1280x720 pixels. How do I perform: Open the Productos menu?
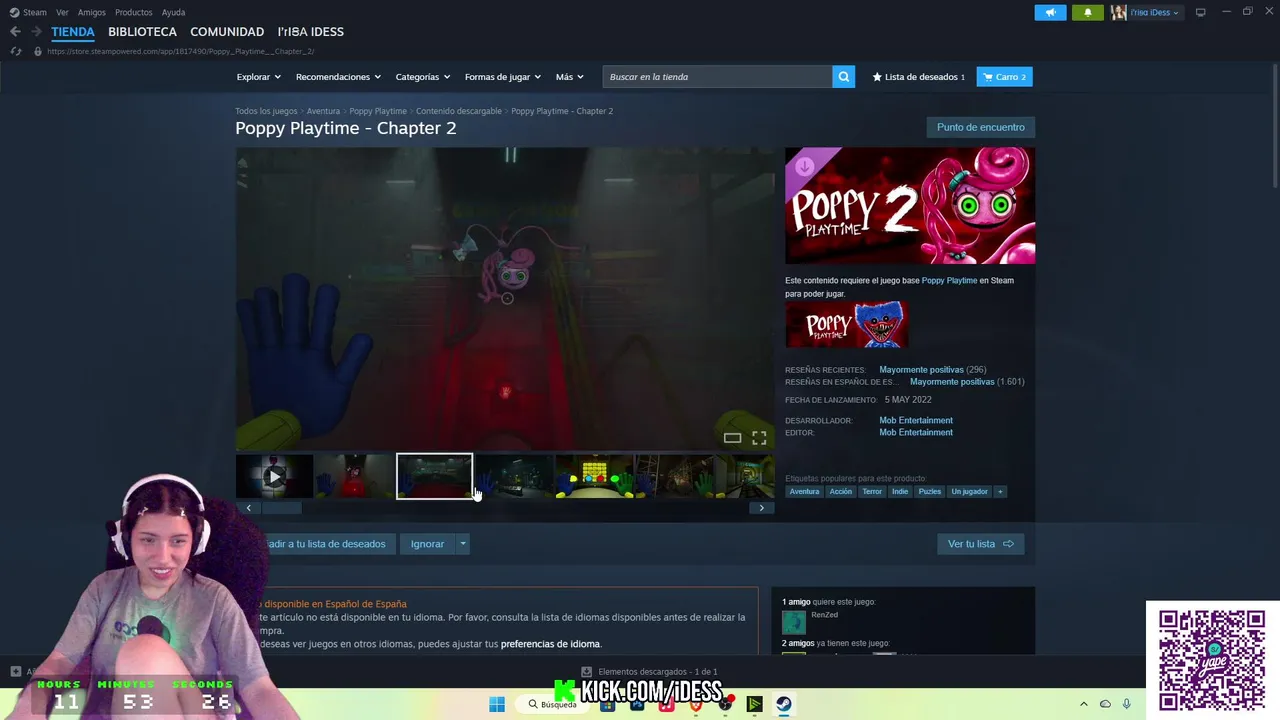tap(134, 12)
